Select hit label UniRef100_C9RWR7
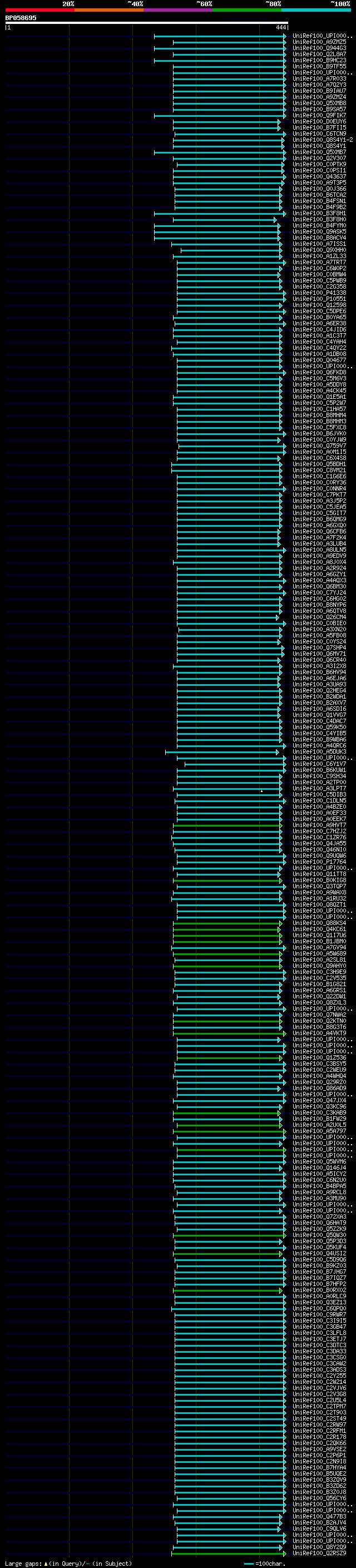 tap(319, 1315)
